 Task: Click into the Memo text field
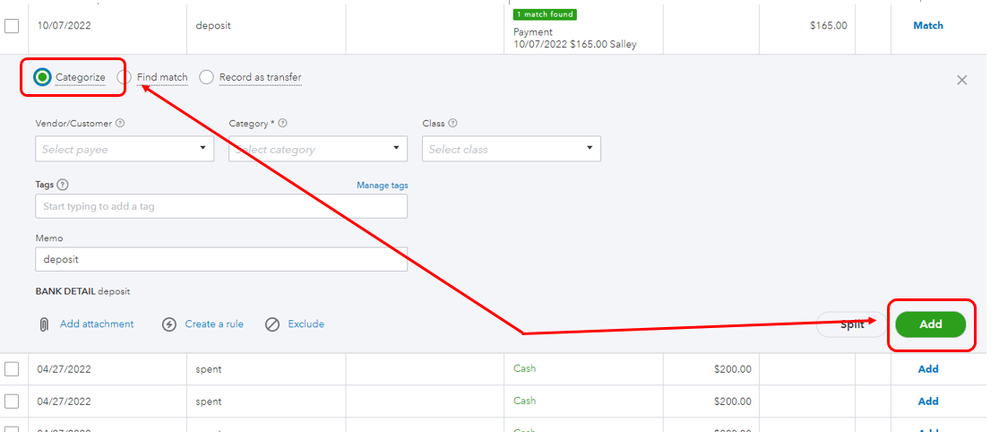click(221, 258)
